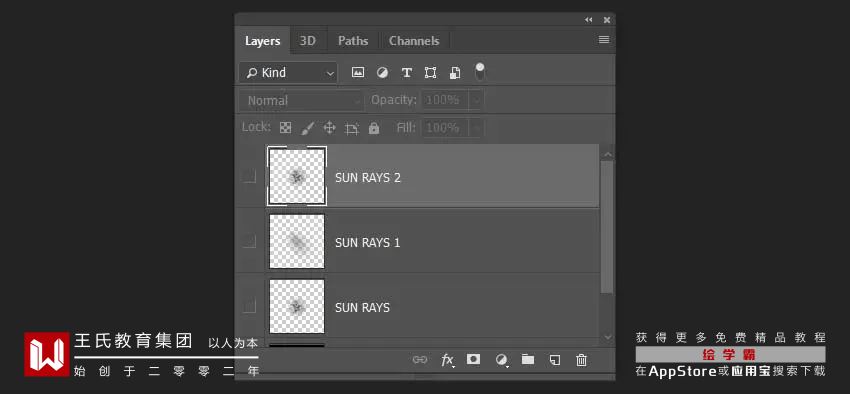The height and width of the screenshot is (394, 850).
Task: Show the SUN RAYS 1 layer
Action: pyautogui.click(x=249, y=241)
